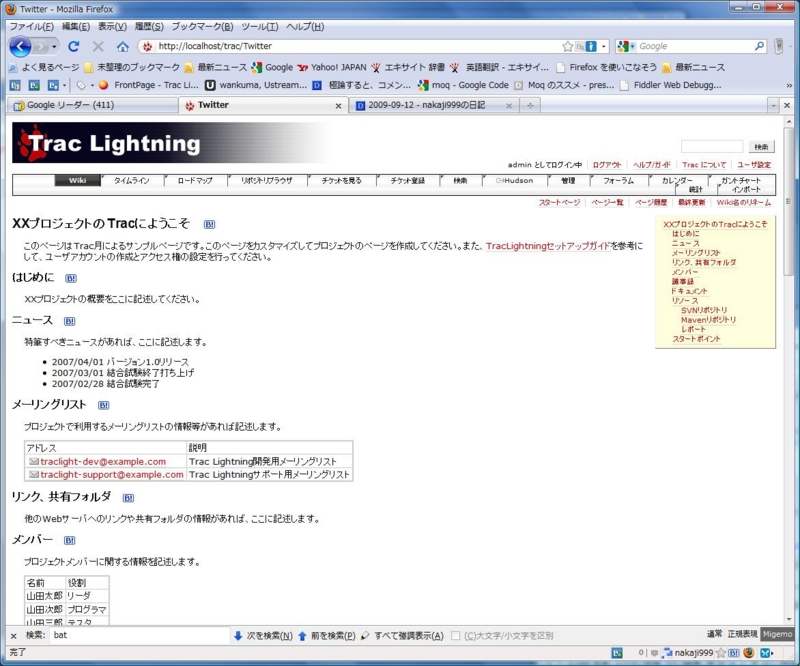This screenshot has height=666, width=800.
Task: Open the チケットを見る navigation tab
Action: pos(341,181)
